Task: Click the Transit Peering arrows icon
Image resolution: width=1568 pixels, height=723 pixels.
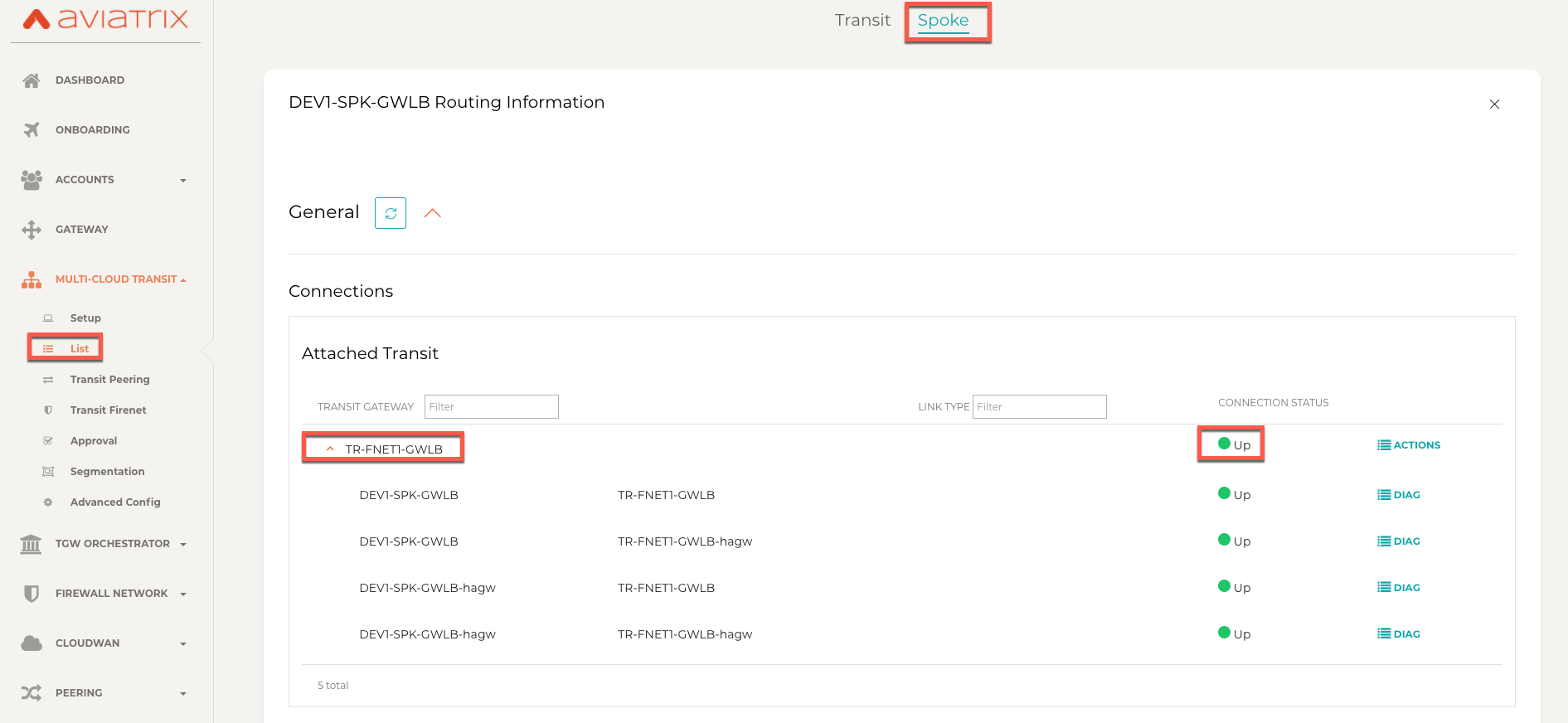Action: [48, 380]
